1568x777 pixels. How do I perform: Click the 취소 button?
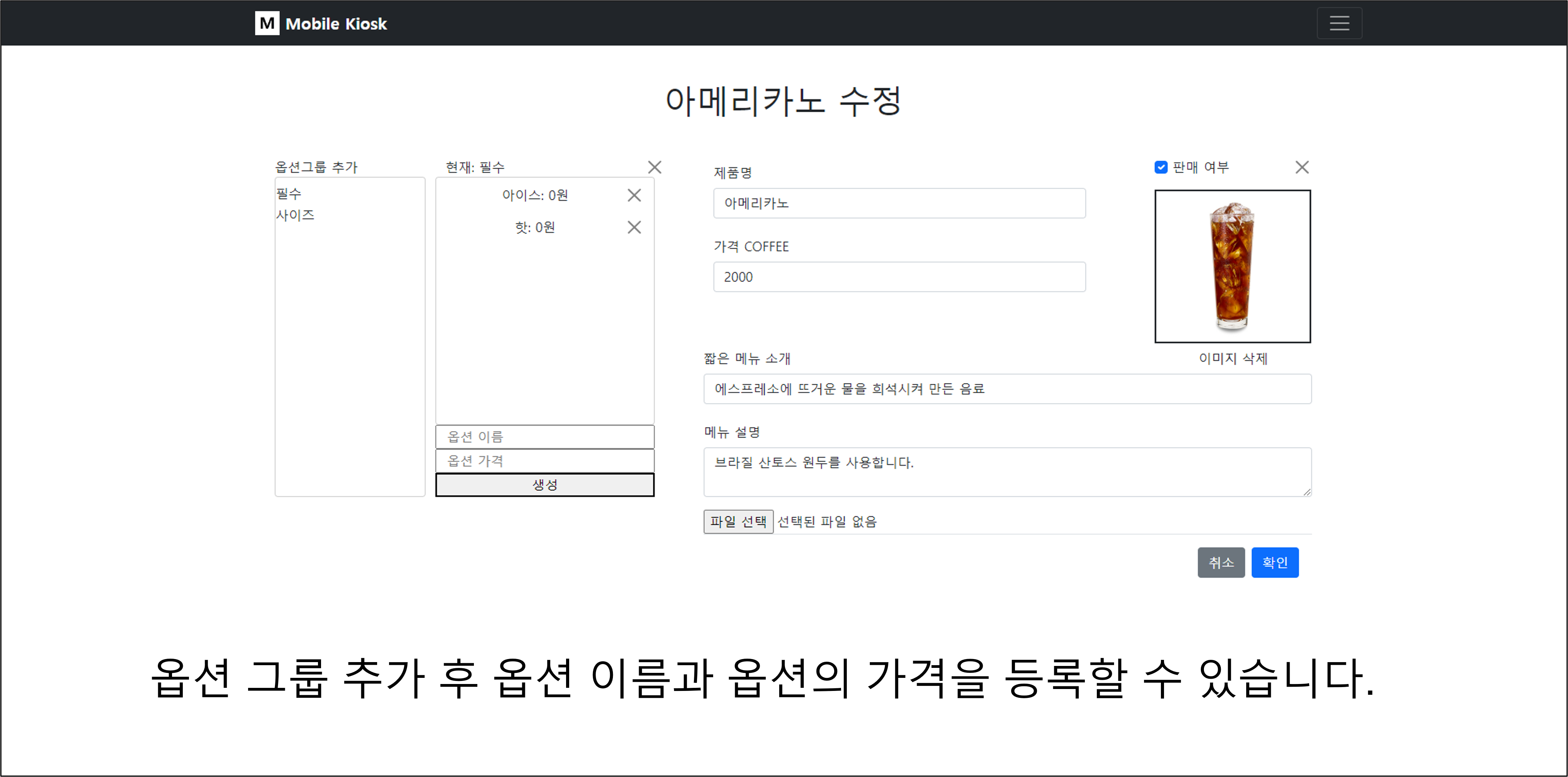click(1221, 563)
